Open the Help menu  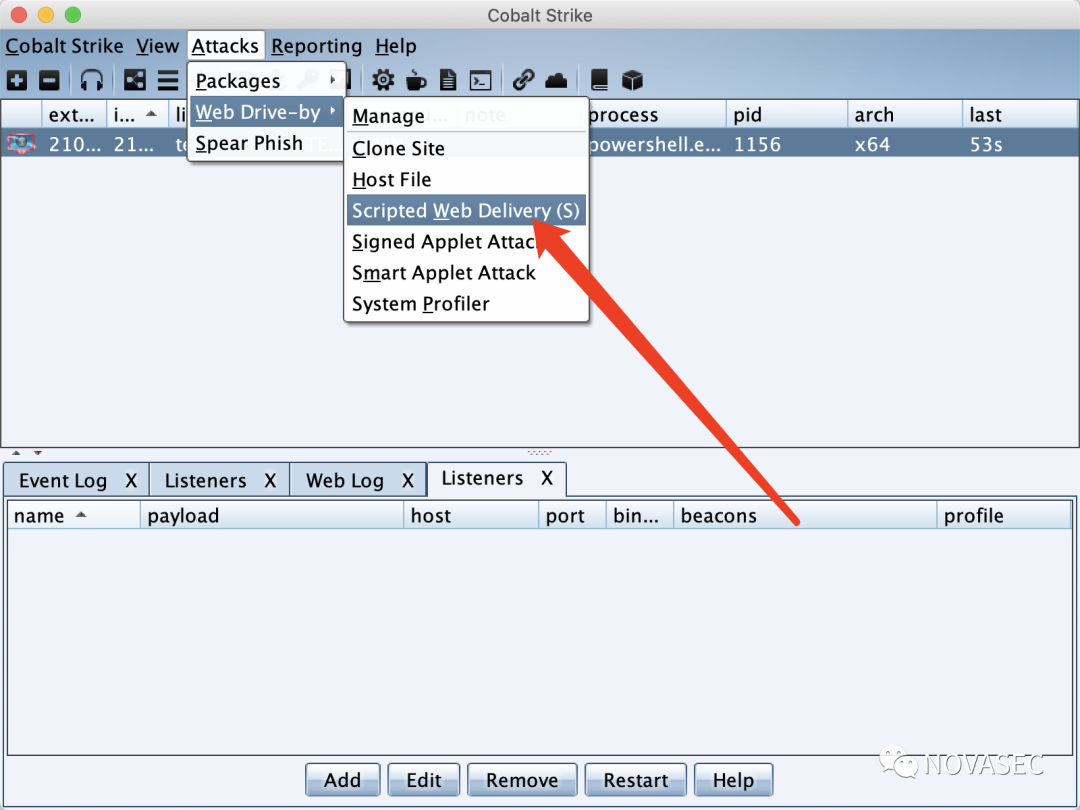tap(395, 46)
